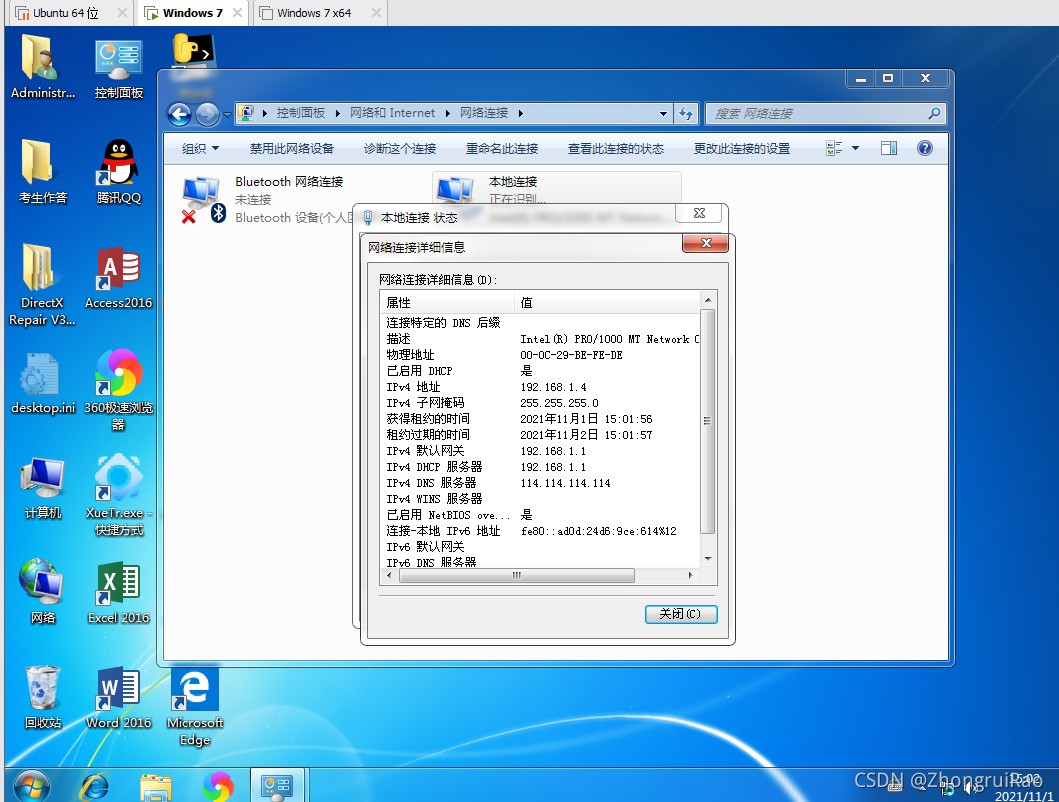1059x802 pixels.
Task: Click 更改此连接的设置 in the toolbar
Action: [742, 149]
